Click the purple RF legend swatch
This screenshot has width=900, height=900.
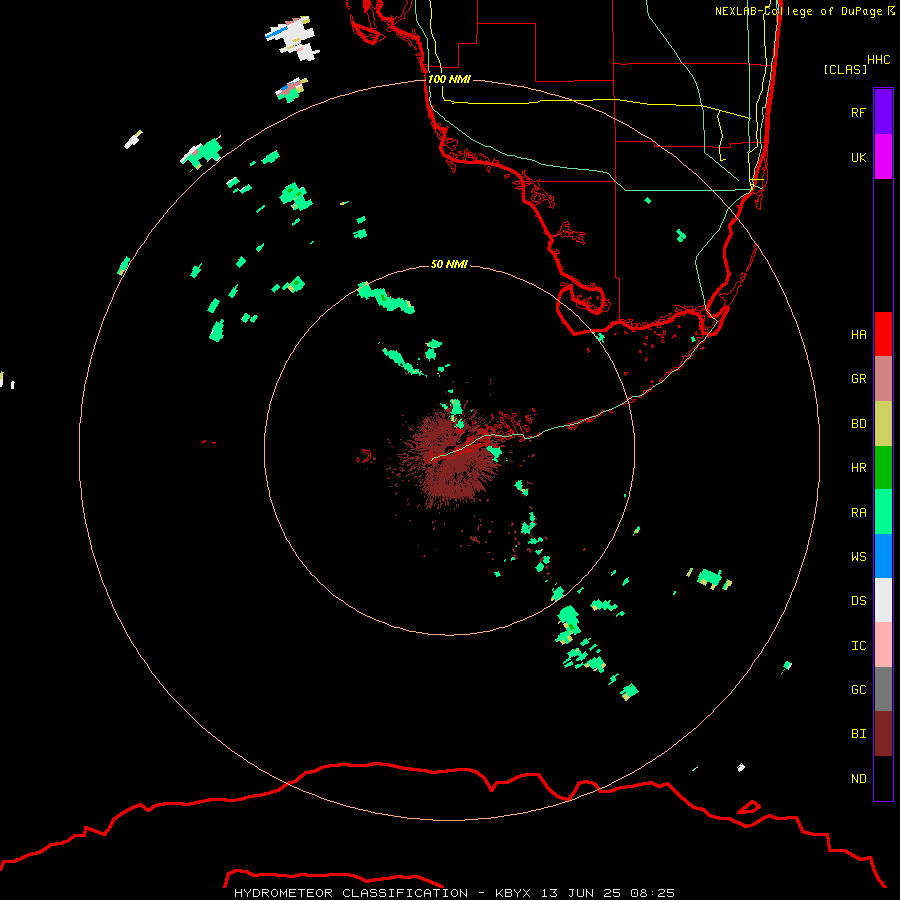[x=883, y=112]
